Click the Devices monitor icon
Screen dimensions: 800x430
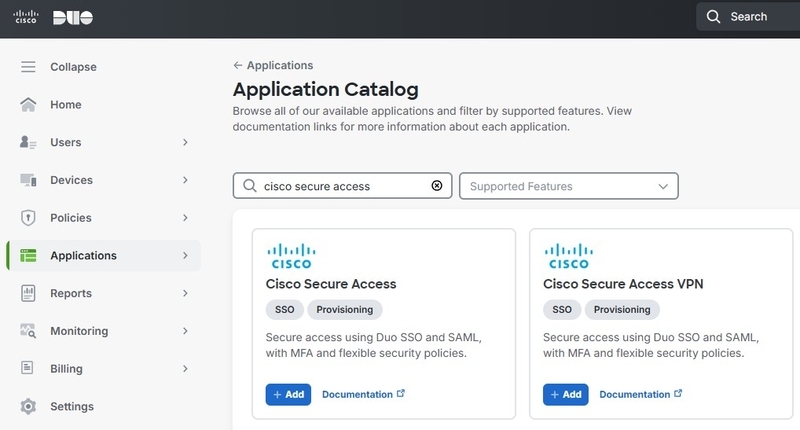coord(28,180)
